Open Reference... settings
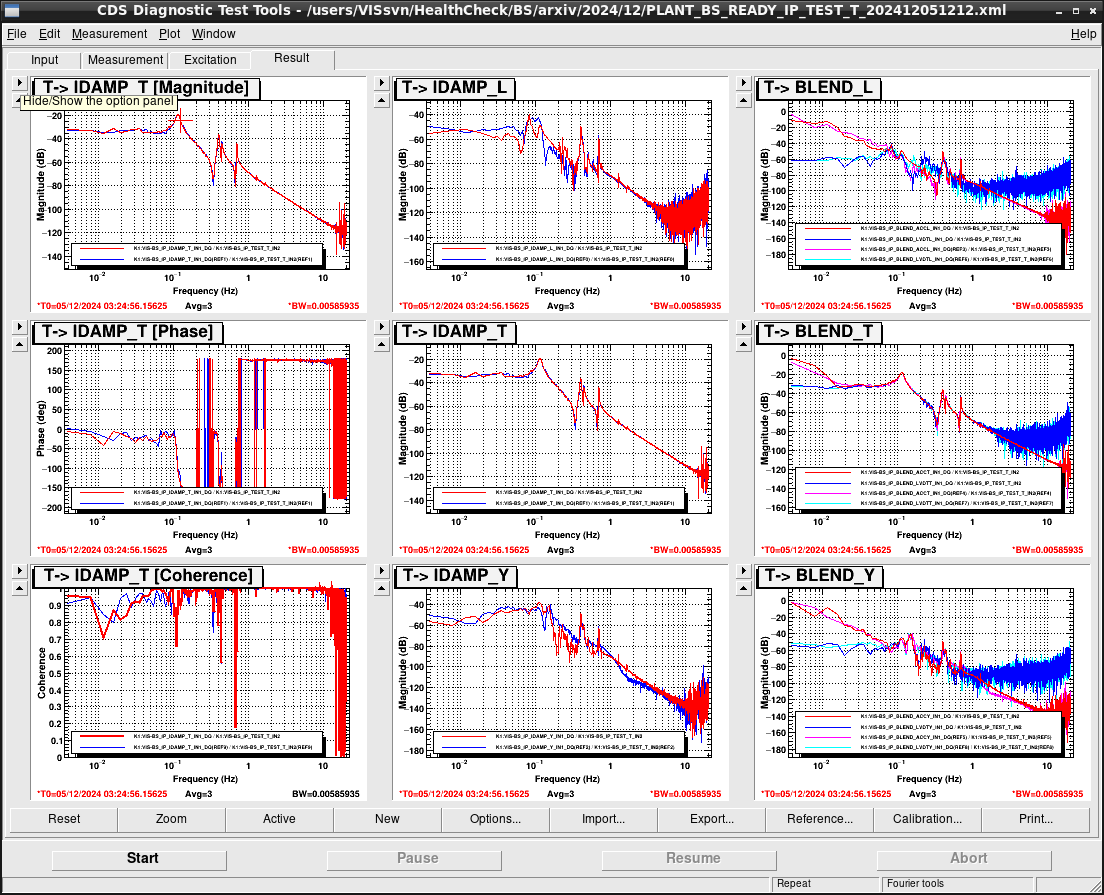This screenshot has width=1104, height=895. pyautogui.click(x=820, y=819)
